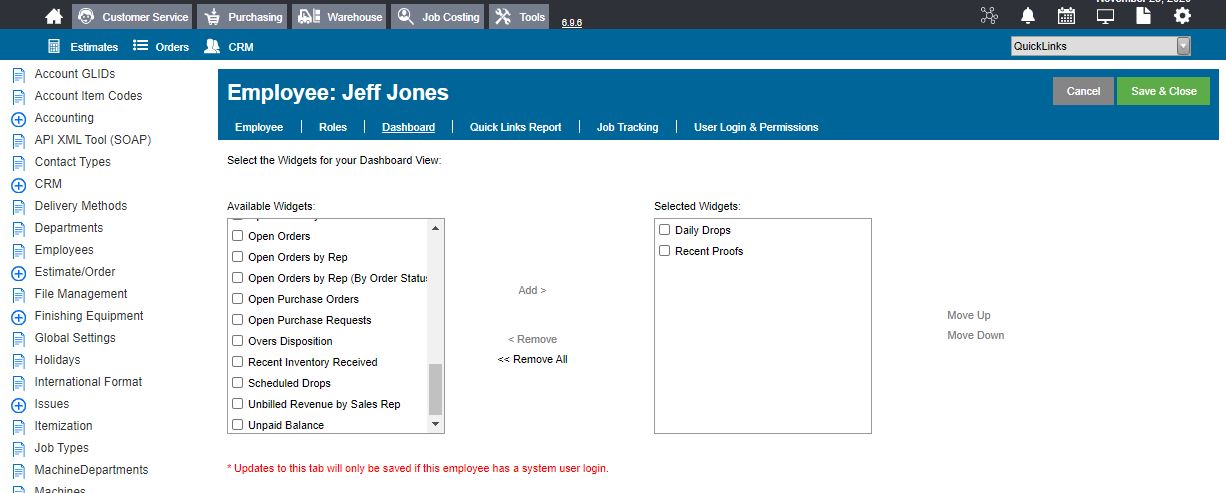Open CRM from the blue sub-menu bar
Viewport: 1226px width, 493px height.
pyautogui.click(x=228, y=46)
